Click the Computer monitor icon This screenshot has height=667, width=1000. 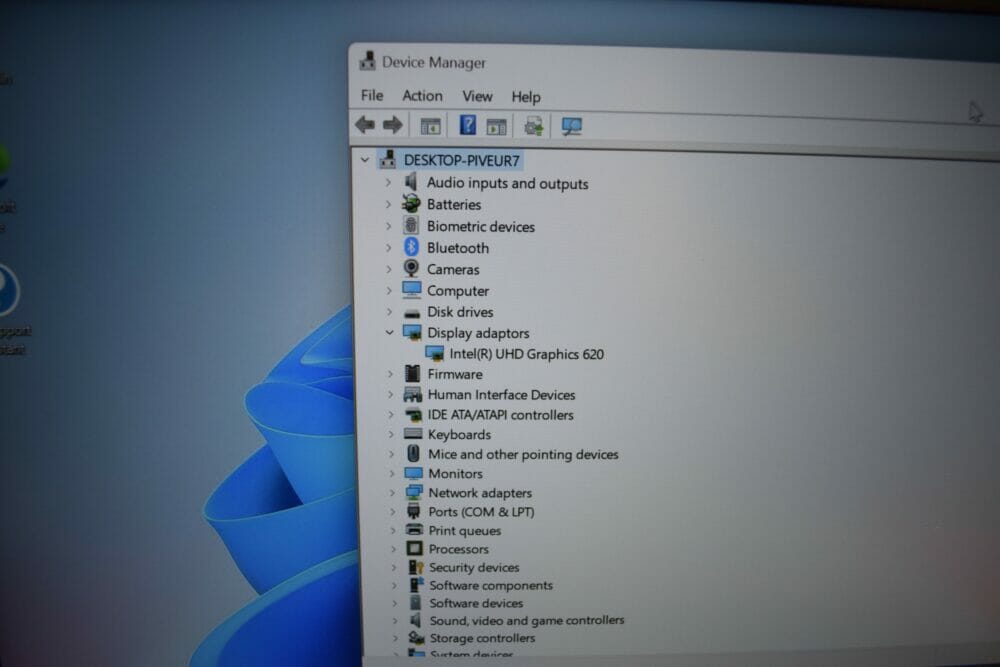pos(411,290)
